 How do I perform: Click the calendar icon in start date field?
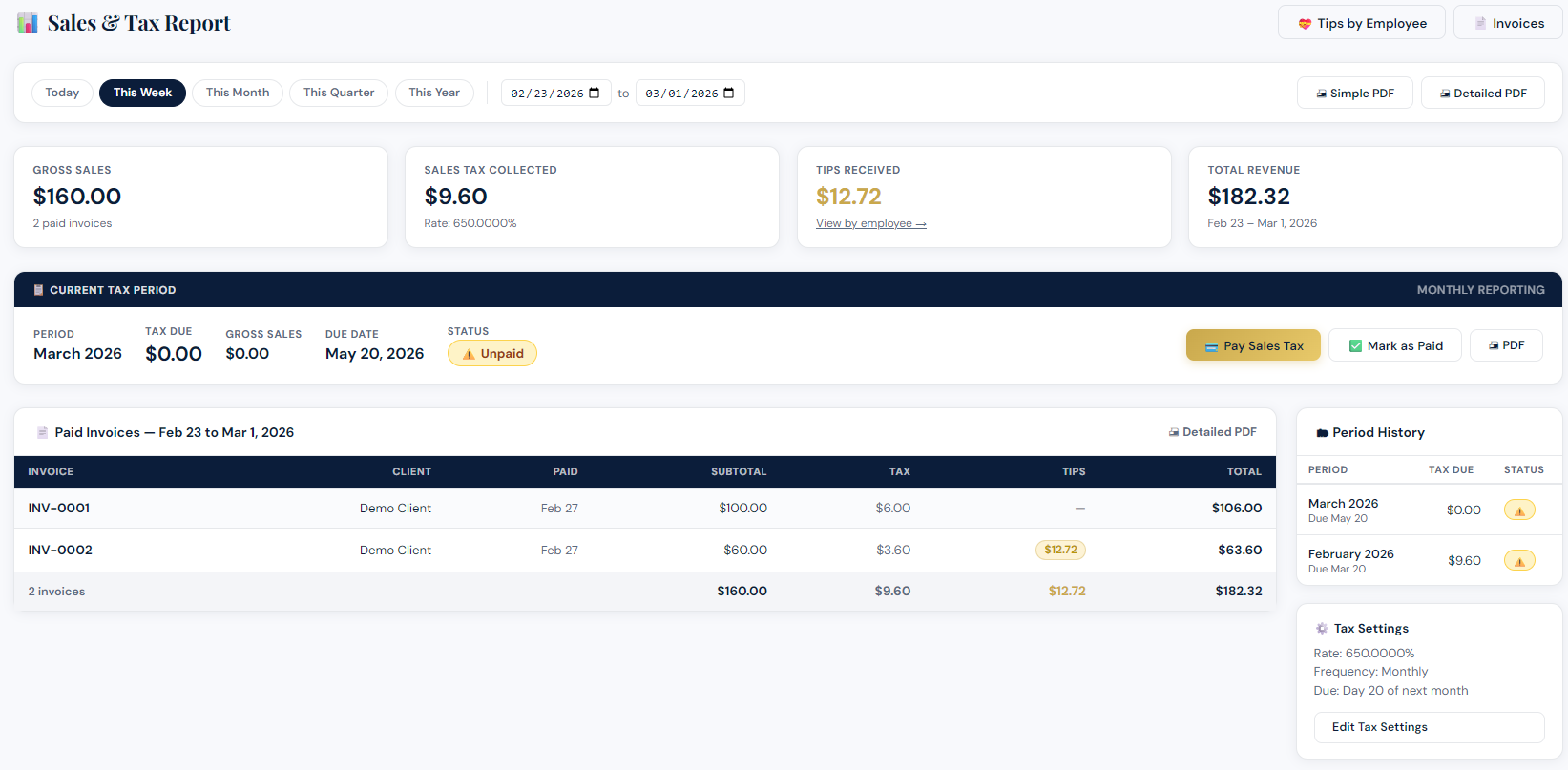[595, 93]
